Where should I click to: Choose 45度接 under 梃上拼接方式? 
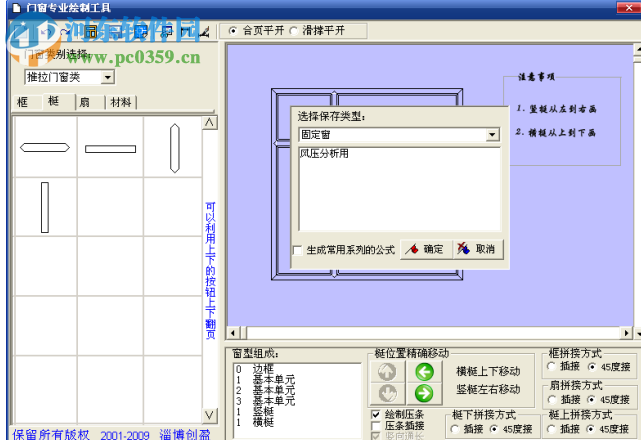pyautogui.click(x=590, y=429)
